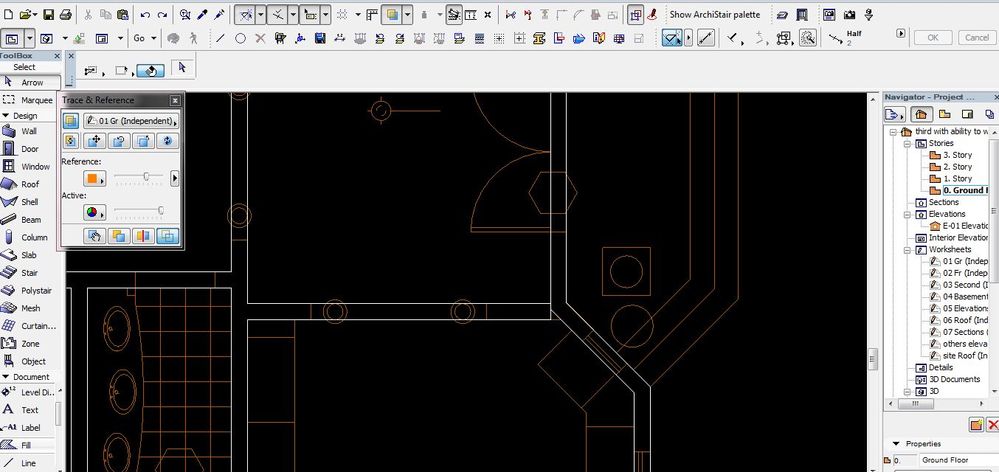
Task: Open the Reference color swatch picker
Action: (94, 178)
